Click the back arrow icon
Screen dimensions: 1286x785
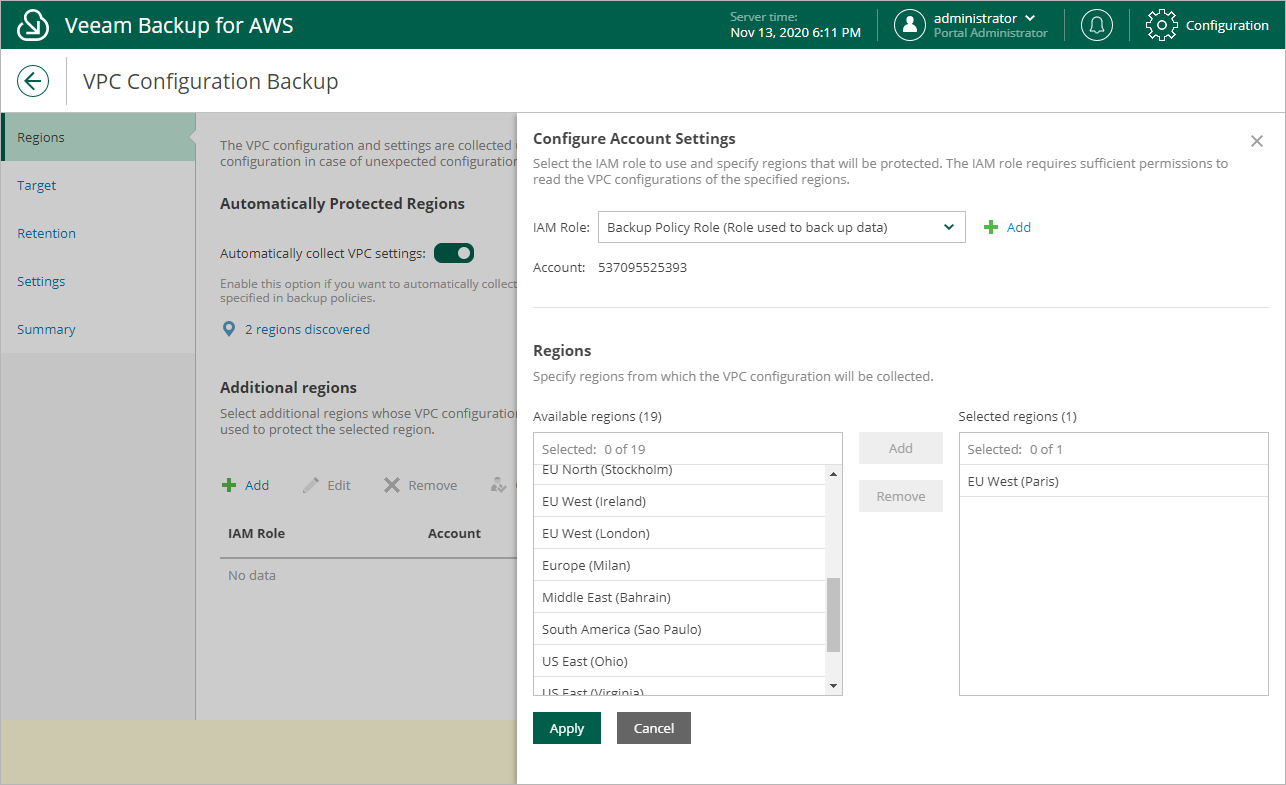[33, 81]
